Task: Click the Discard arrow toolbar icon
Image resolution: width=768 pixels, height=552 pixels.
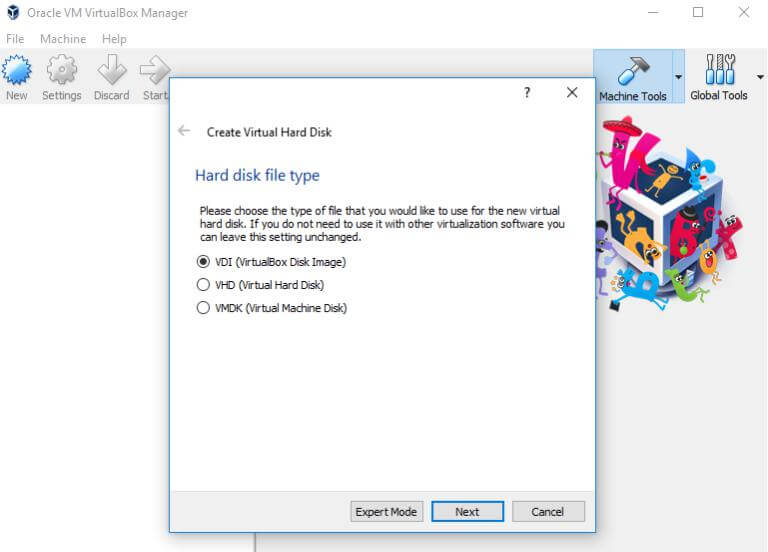Action: 112,70
